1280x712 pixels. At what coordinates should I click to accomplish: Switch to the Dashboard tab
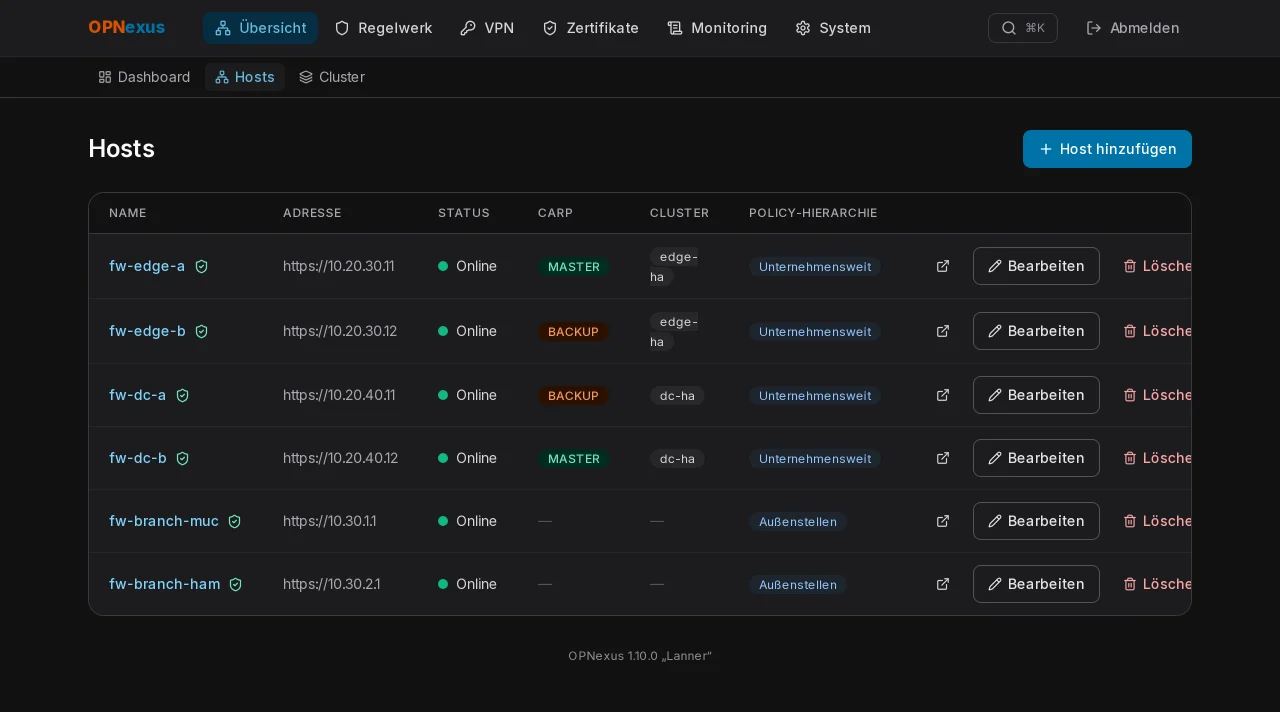pyautogui.click(x=144, y=77)
